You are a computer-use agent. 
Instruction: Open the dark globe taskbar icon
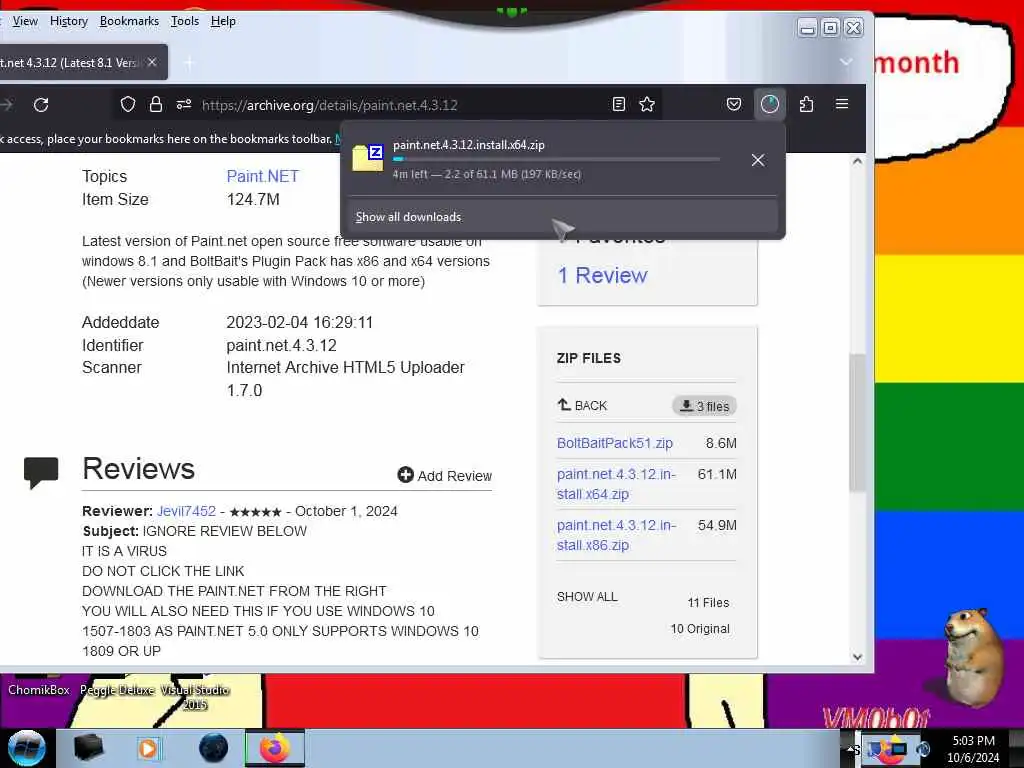[x=214, y=748]
